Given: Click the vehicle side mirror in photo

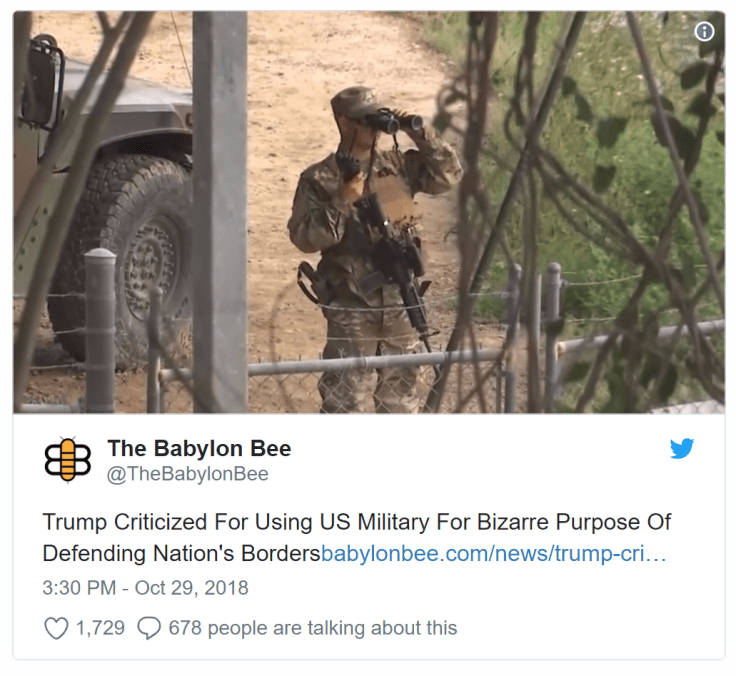Looking at the screenshot, I should 43,82.
